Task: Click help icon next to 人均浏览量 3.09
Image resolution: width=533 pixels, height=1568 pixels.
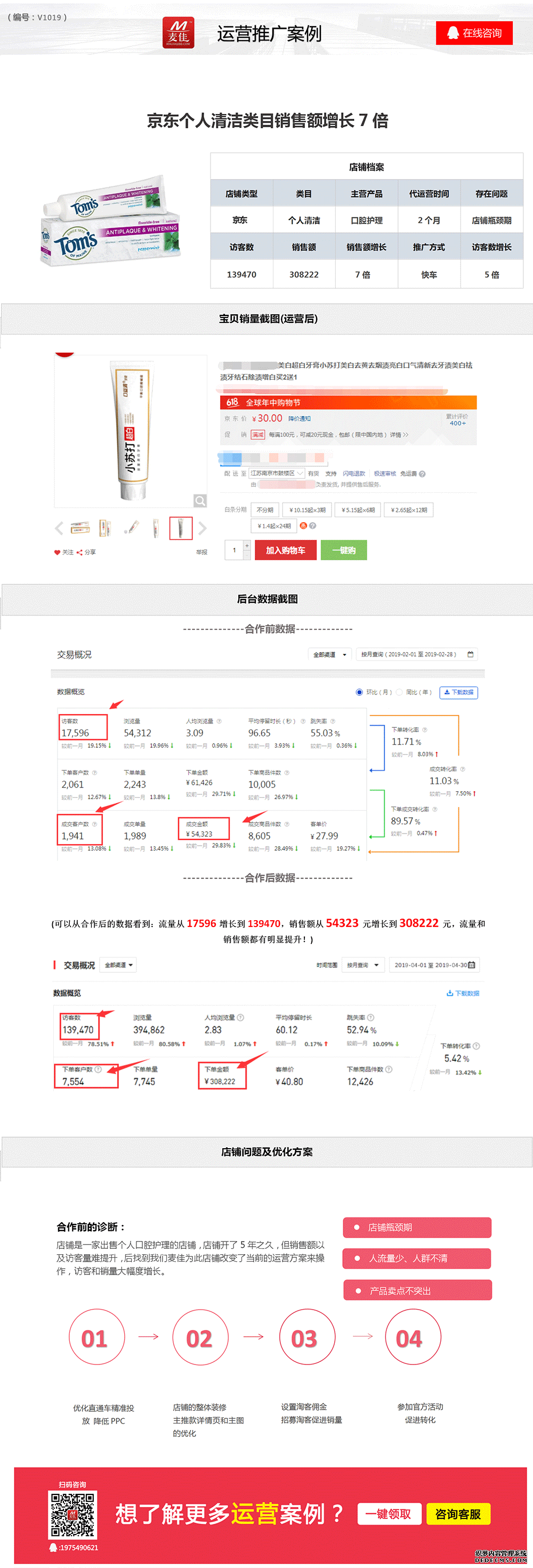Action: pyautogui.click(x=219, y=721)
